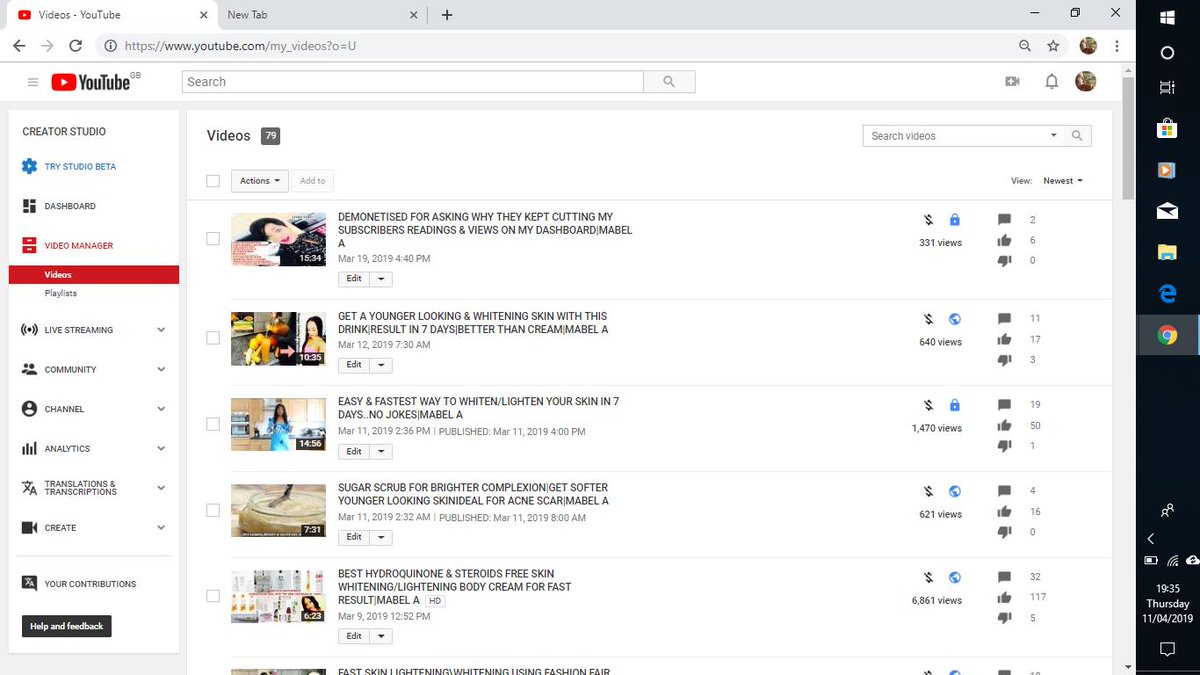The width and height of the screenshot is (1200, 675).
Task: Open Playlists in Video Manager
Action: [60, 293]
